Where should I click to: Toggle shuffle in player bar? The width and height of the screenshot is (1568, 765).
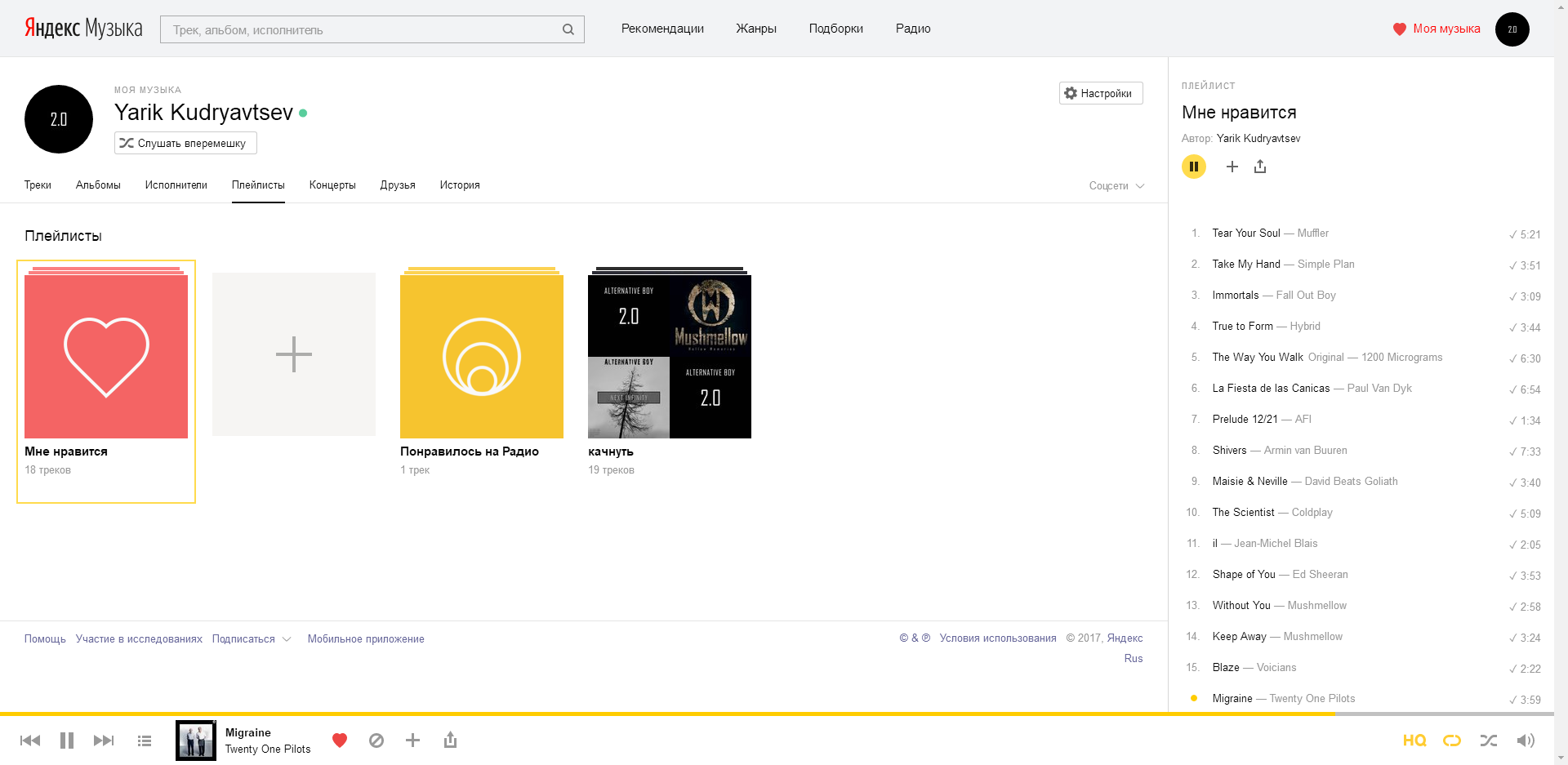tap(1489, 741)
